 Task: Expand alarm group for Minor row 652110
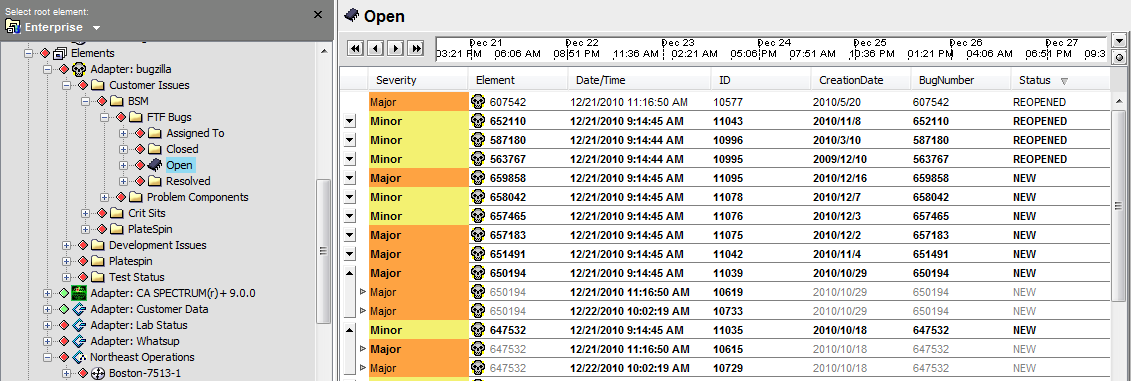350,121
